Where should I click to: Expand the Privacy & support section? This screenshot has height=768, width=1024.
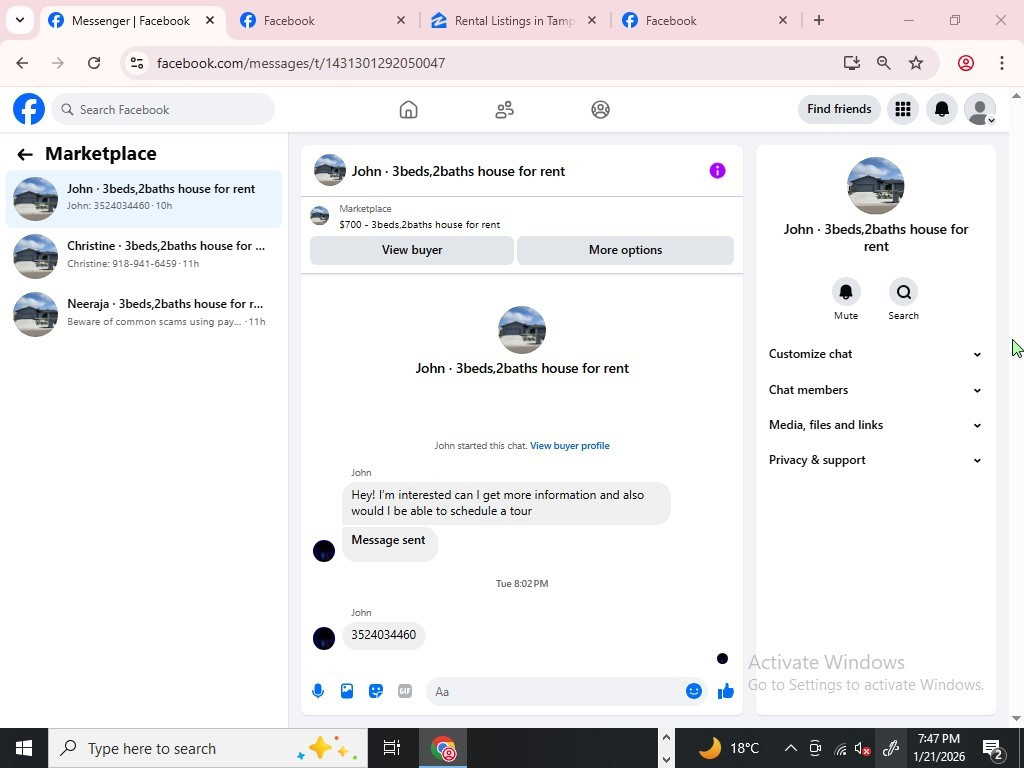click(x=875, y=460)
